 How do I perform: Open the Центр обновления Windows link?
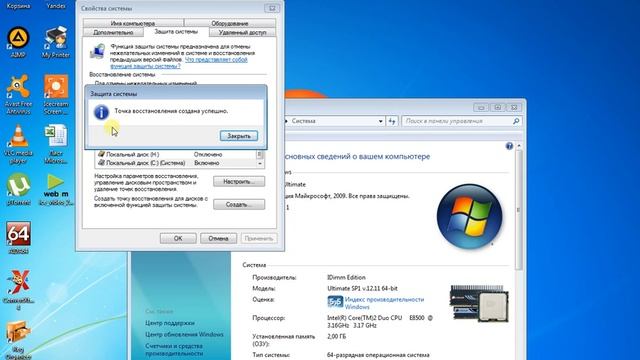[184, 334]
